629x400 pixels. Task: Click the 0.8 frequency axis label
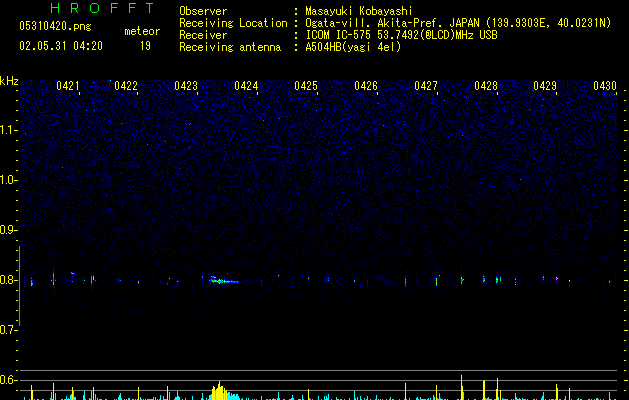pyautogui.click(x=8, y=280)
